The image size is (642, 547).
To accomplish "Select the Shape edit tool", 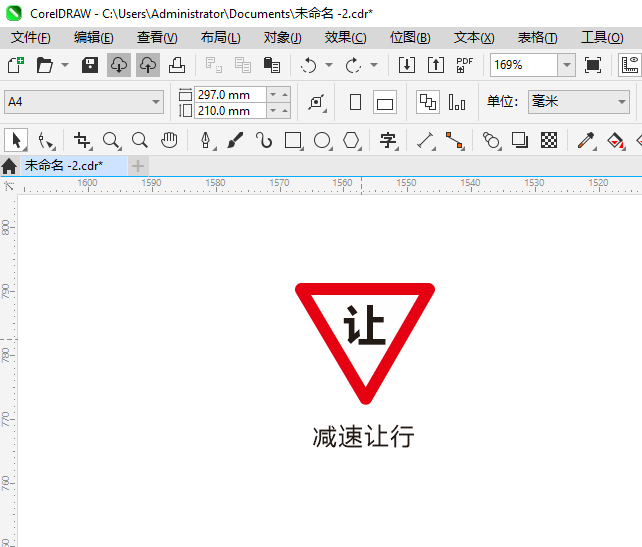I will click(x=46, y=140).
